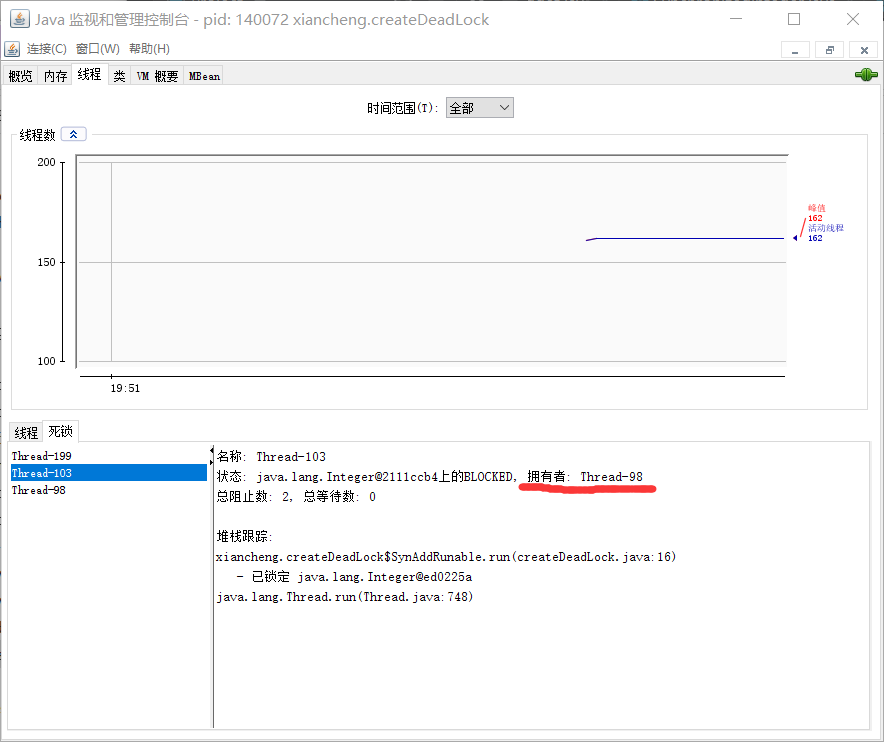Click the 堆栈跟踪 heading
Screen dimensions: 884x742
coord(245,536)
